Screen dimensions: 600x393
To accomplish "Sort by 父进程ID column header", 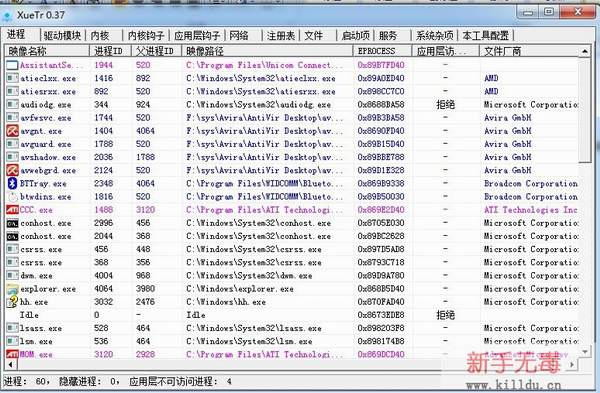I will 157,51.
